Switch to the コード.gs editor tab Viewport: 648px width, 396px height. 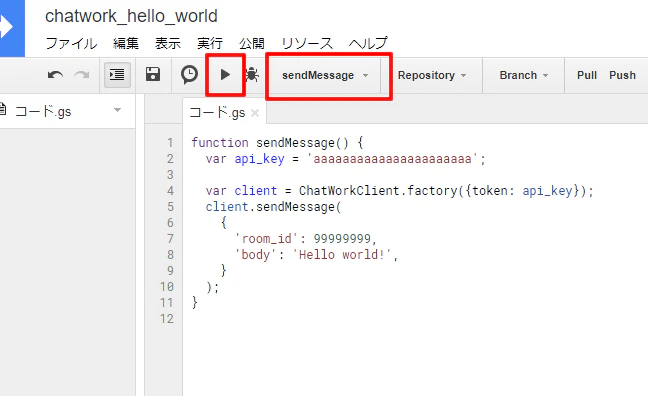[x=217, y=112]
